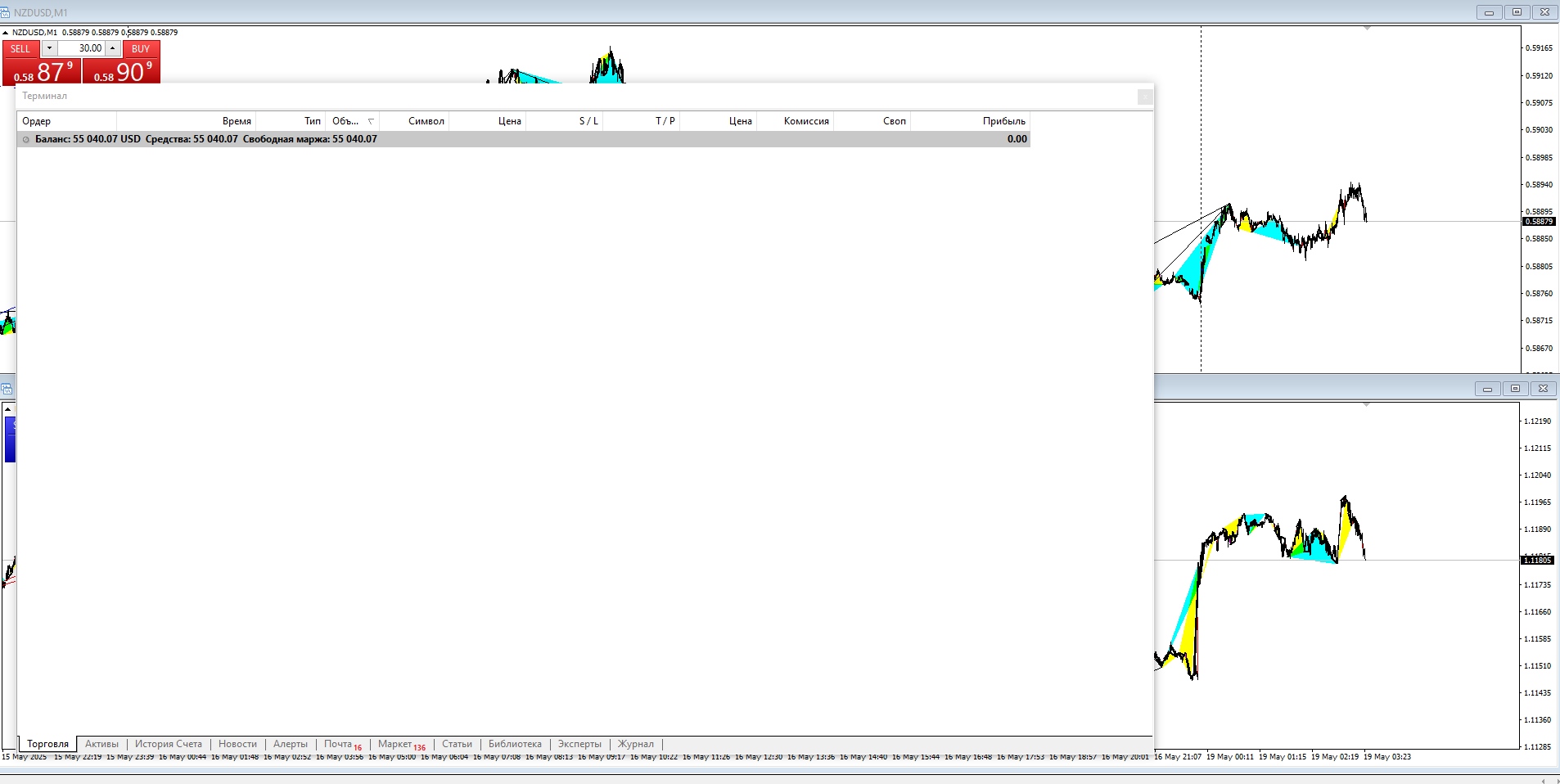The image size is (1560, 784).
Task: Minimize the lower chart window
Action: pyautogui.click(x=1488, y=389)
